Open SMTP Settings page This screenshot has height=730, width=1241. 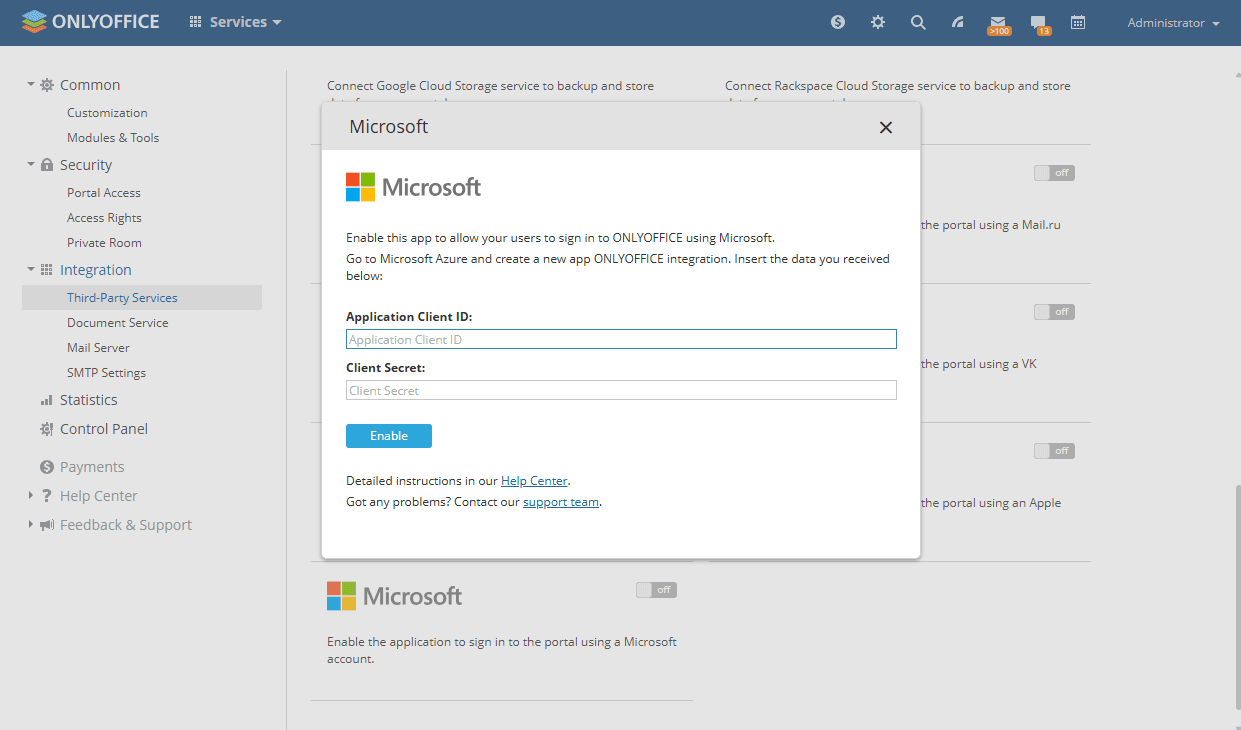point(106,373)
